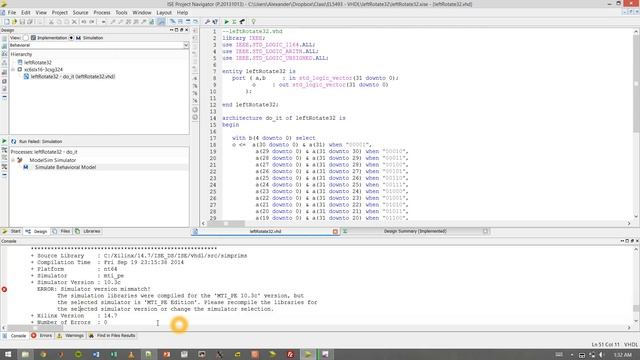The width and height of the screenshot is (640, 360).
Task: Click the Cut scissors toolbar icon
Action: coord(51,22)
